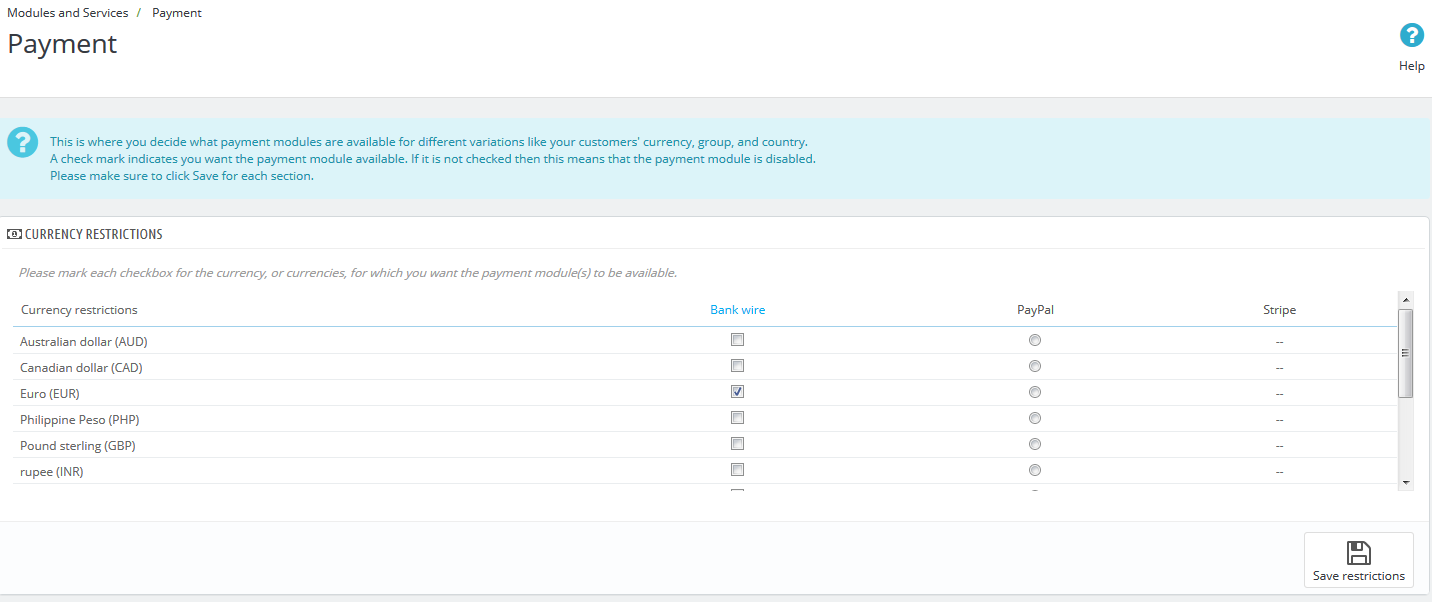Click the scroll down arrow in currency list
The width and height of the screenshot is (1432, 602).
(1405, 482)
